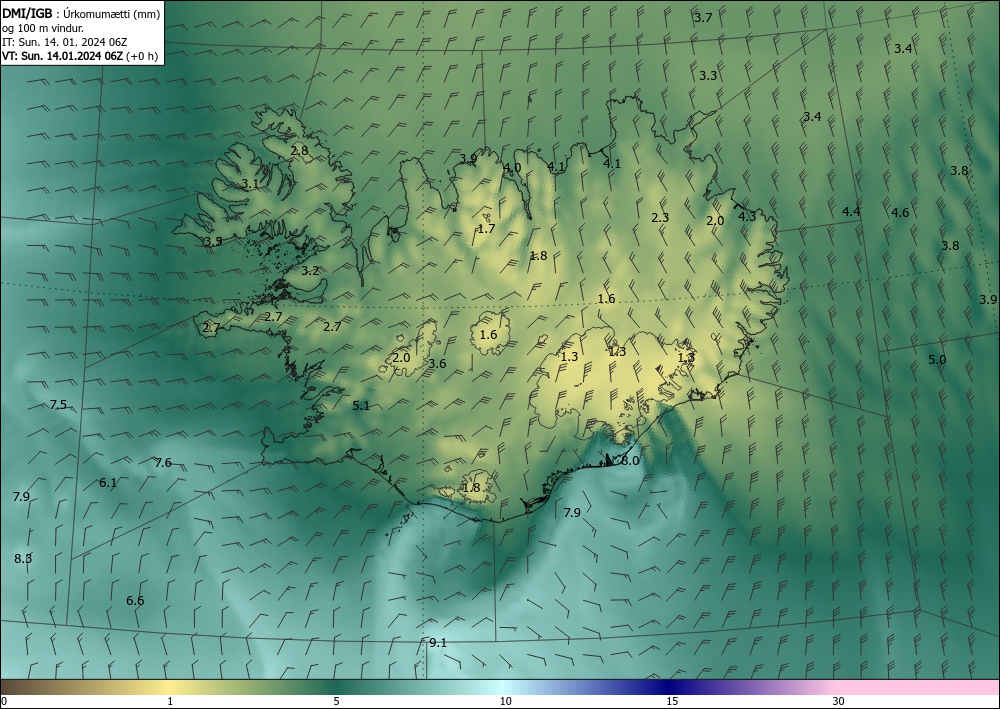1000x709 pixels.
Task: Click the map value 3.1
Action: tap(250, 184)
